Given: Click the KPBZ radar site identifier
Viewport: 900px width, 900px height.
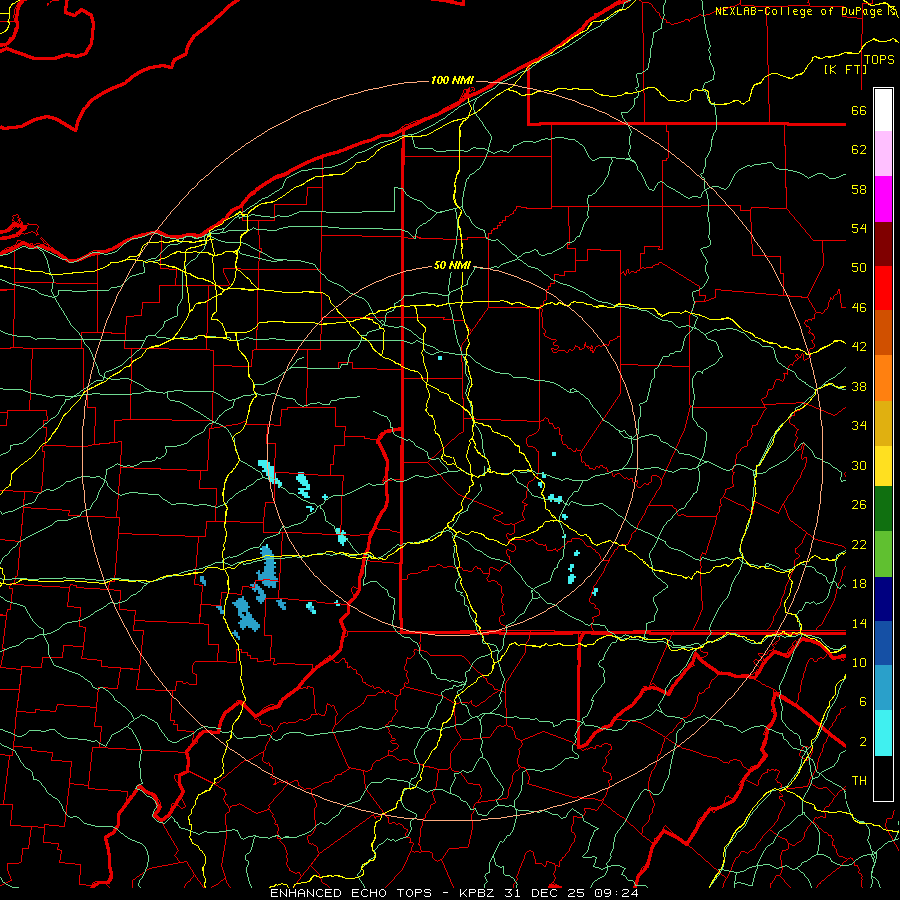Looking at the screenshot, I should click(479, 893).
